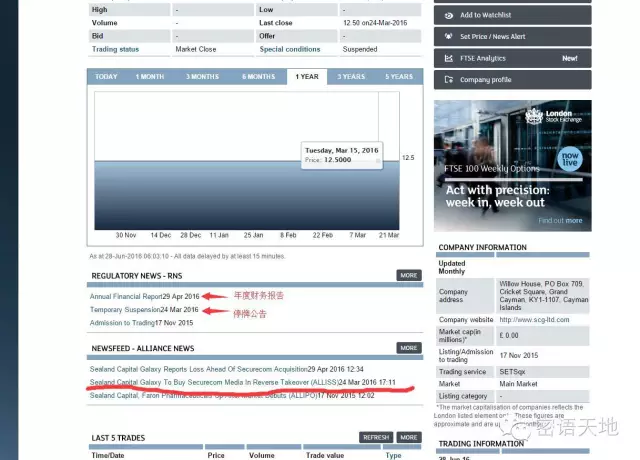This screenshot has height=460, width=640.
Task: Open FTSE Analytics
Action: [x=513, y=58]
